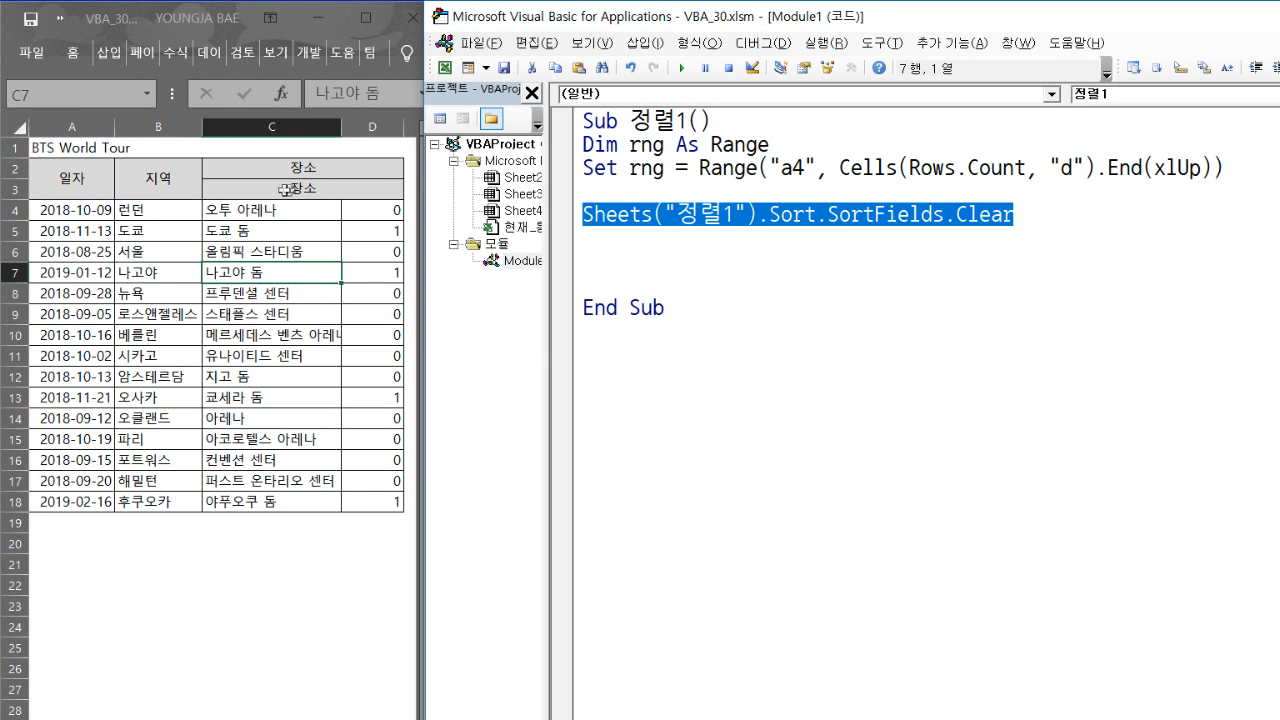The image size is (1280, 720).
Task: Click View Code icon in project pane
Action: pos(440,118)
